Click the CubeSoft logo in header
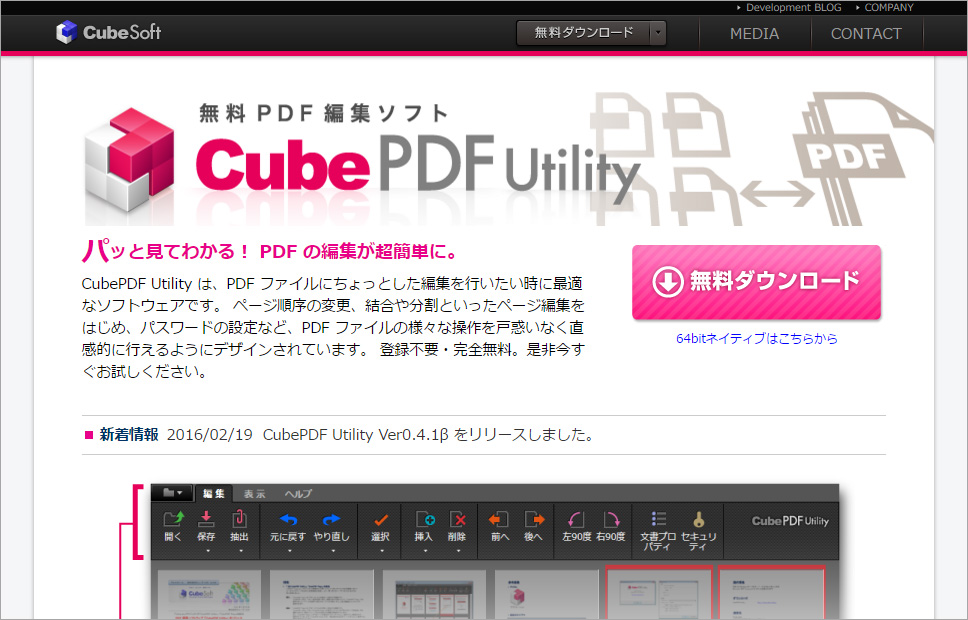This screenshot has width=968, height=620. click(109, 32)
